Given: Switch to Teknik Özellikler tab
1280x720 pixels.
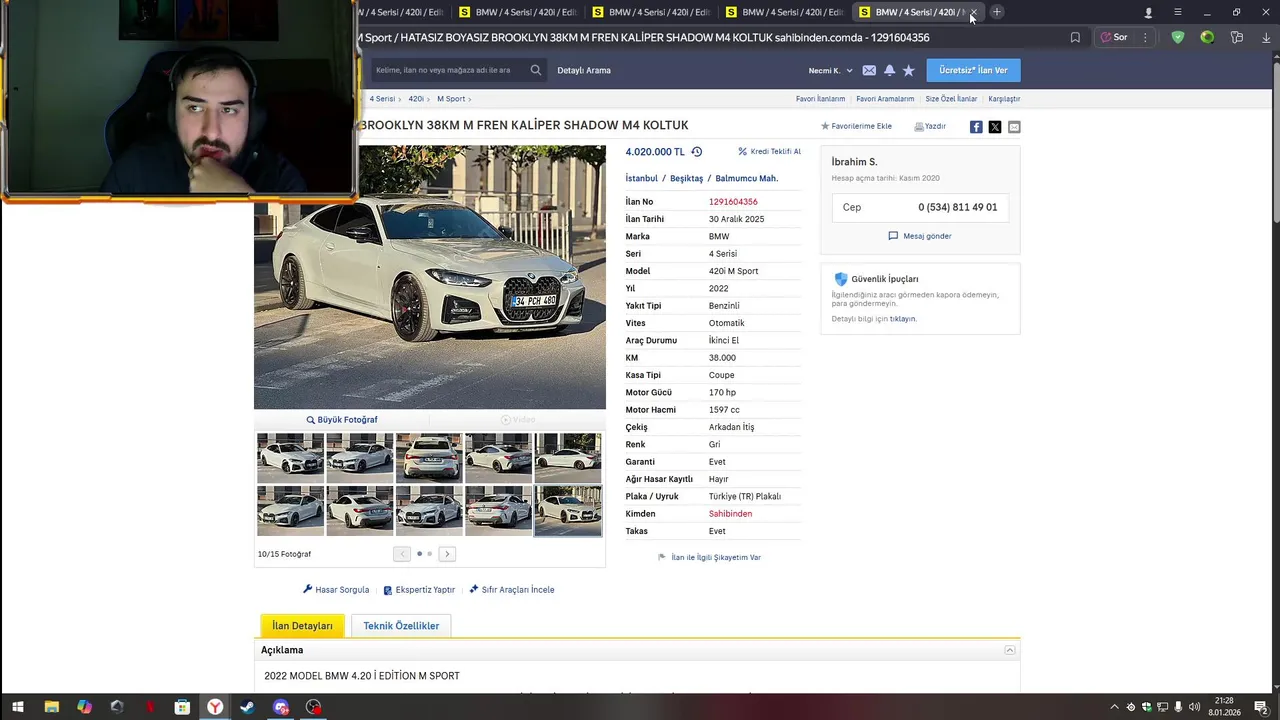Looking at the screenshot, I should click(401, 626).
